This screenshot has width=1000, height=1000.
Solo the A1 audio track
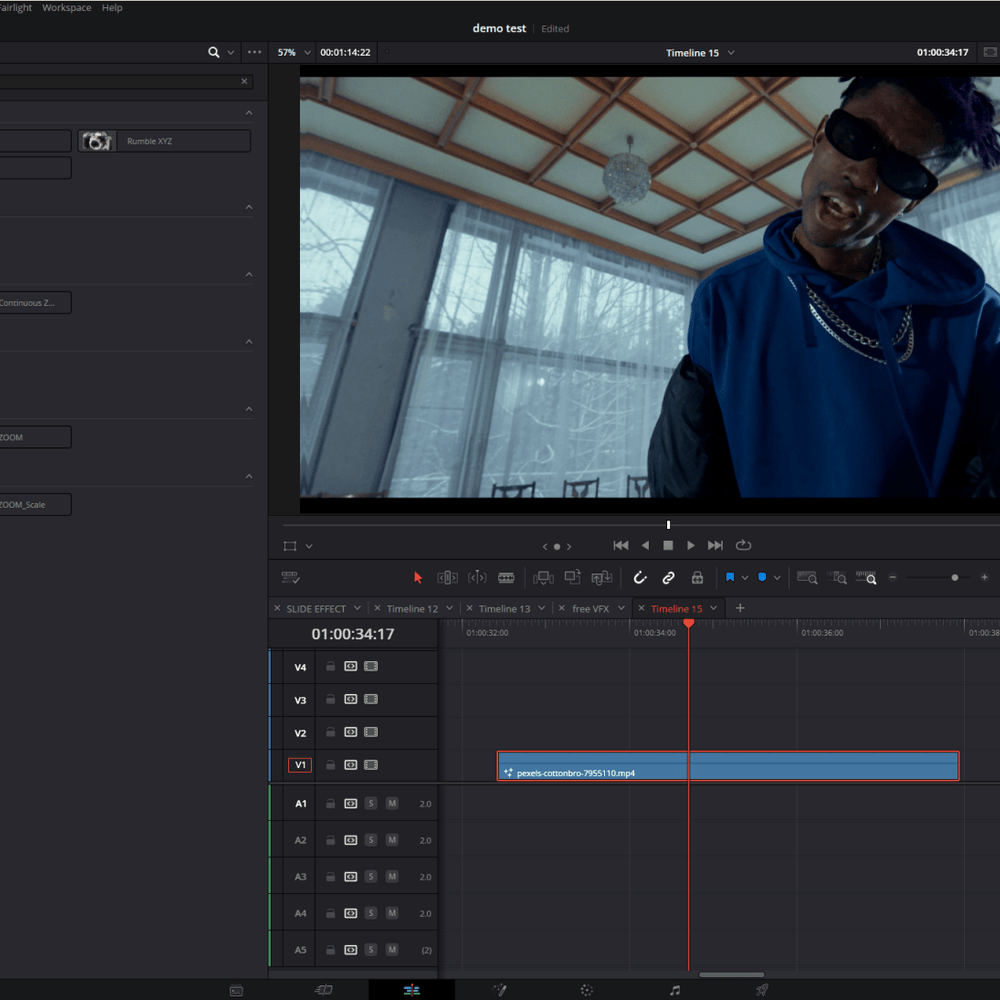[x=371, y=804]
